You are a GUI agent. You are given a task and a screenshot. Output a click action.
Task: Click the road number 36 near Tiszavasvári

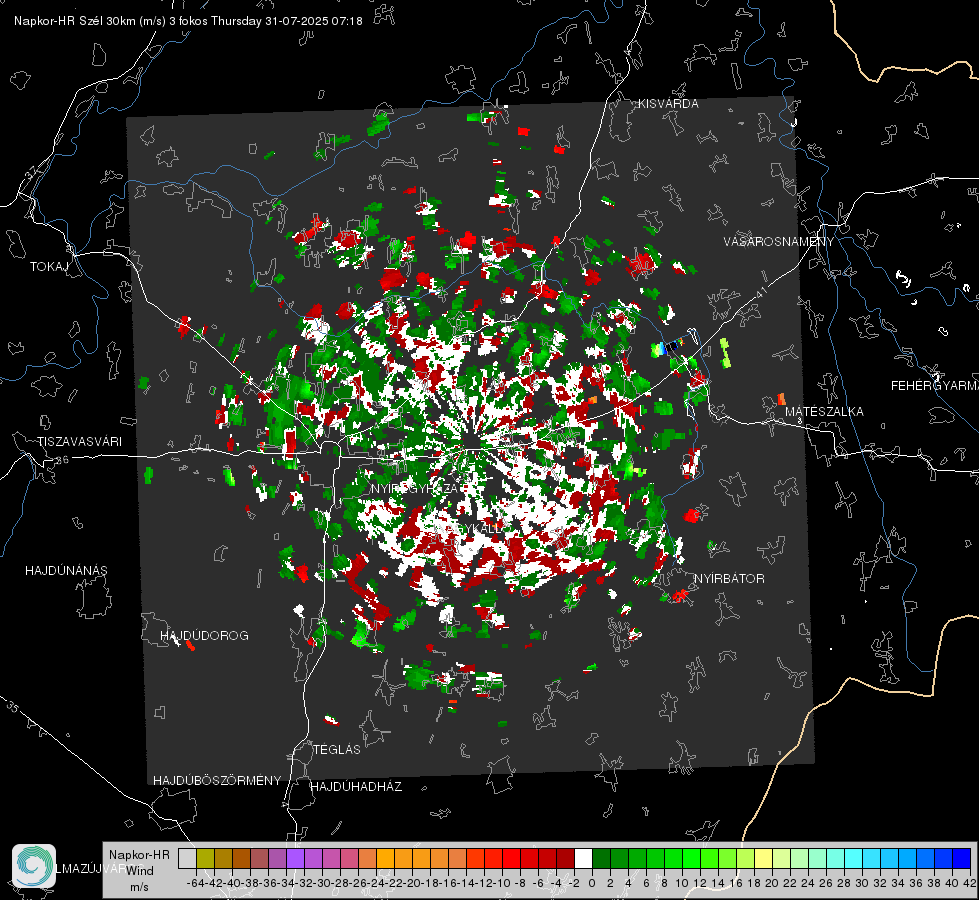pyautogui.click(x=62, y=460)
